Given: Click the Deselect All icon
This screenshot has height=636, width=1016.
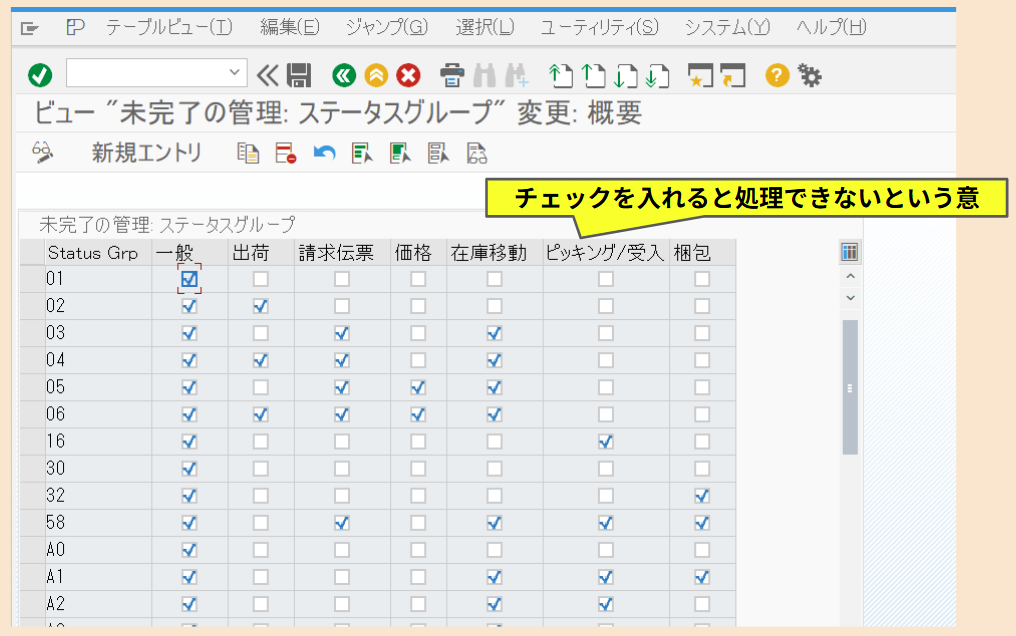Looking at the screenshot, I should coord(438,153).
